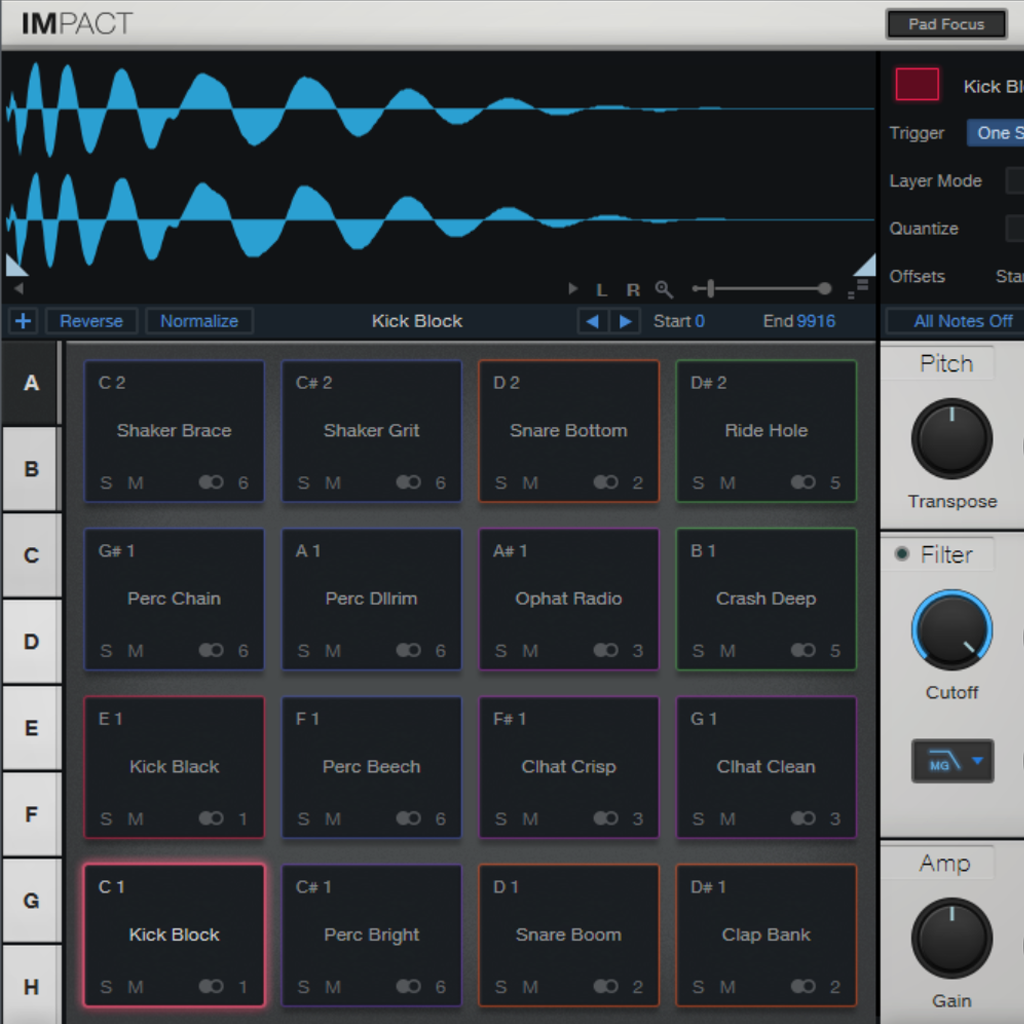The height and width of the screenshot is (1024, 1024).
Task: Go to previous sample with the left arrow
Action: (x=592, y=321)
